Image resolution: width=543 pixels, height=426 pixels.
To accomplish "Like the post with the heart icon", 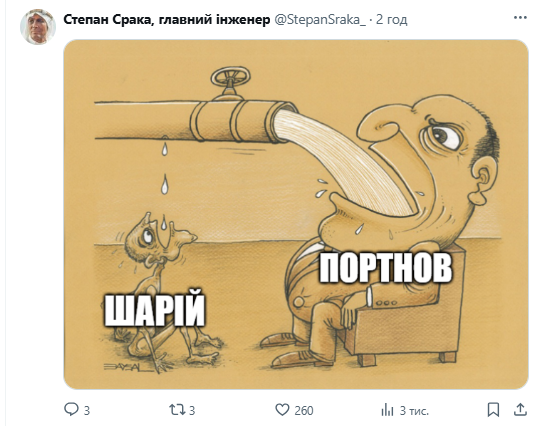I will [x=282, y=410].
